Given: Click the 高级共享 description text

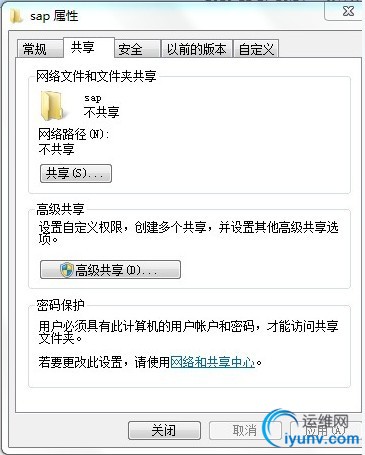Looking at the screenshot, I should click(x=188, y=233).
